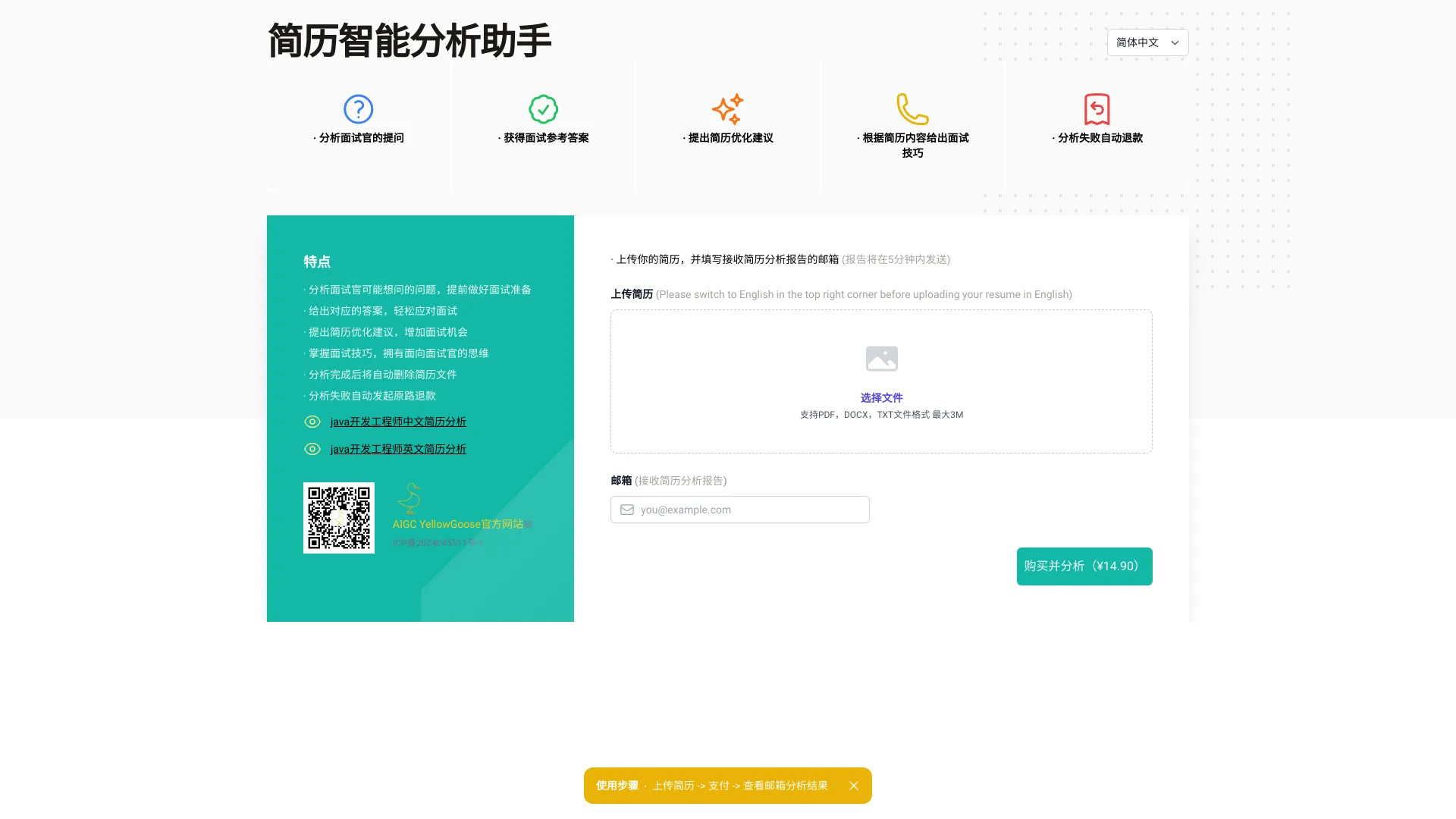Image resolution: width=1456 pixels, height=819 pixels.
Task: Click the yellow phone interview tips icon
Action: 912,108
